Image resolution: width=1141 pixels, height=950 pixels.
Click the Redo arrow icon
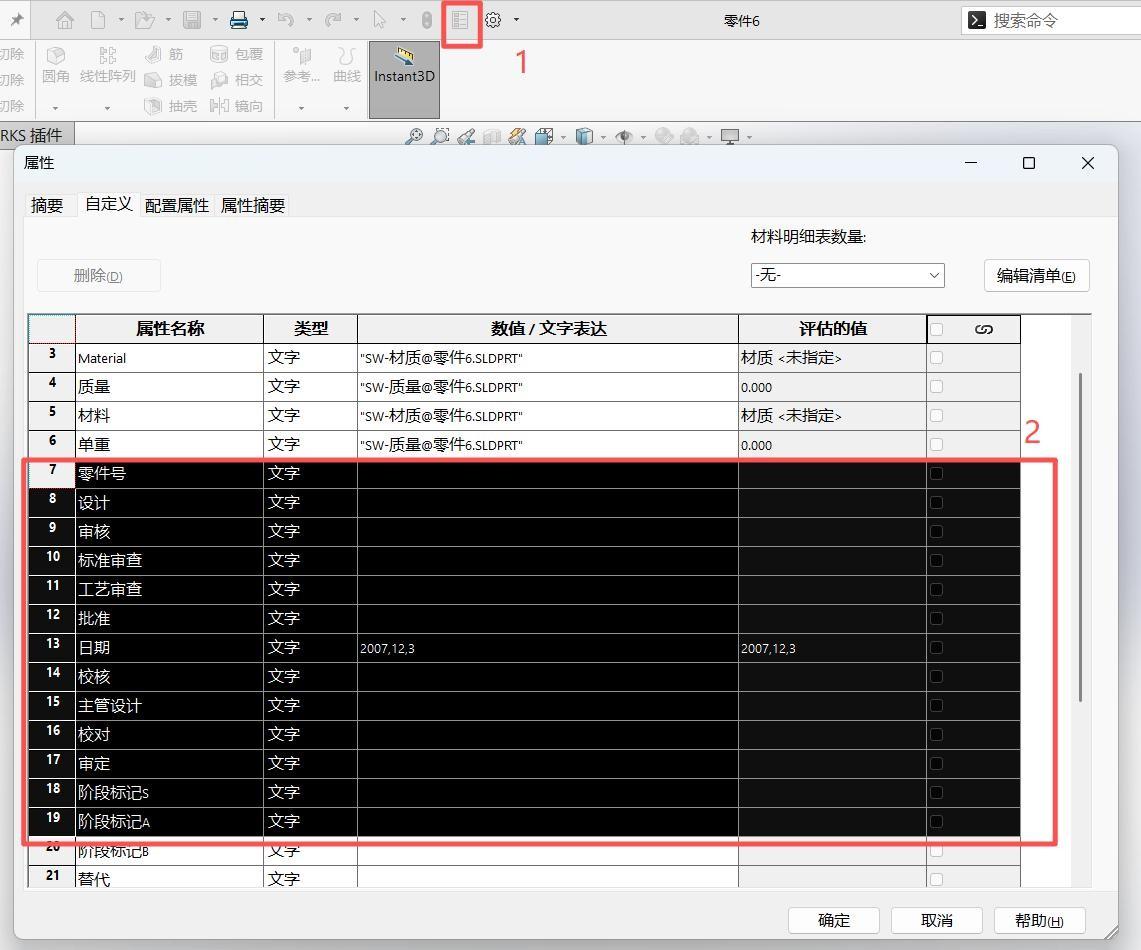click(333, 20)
